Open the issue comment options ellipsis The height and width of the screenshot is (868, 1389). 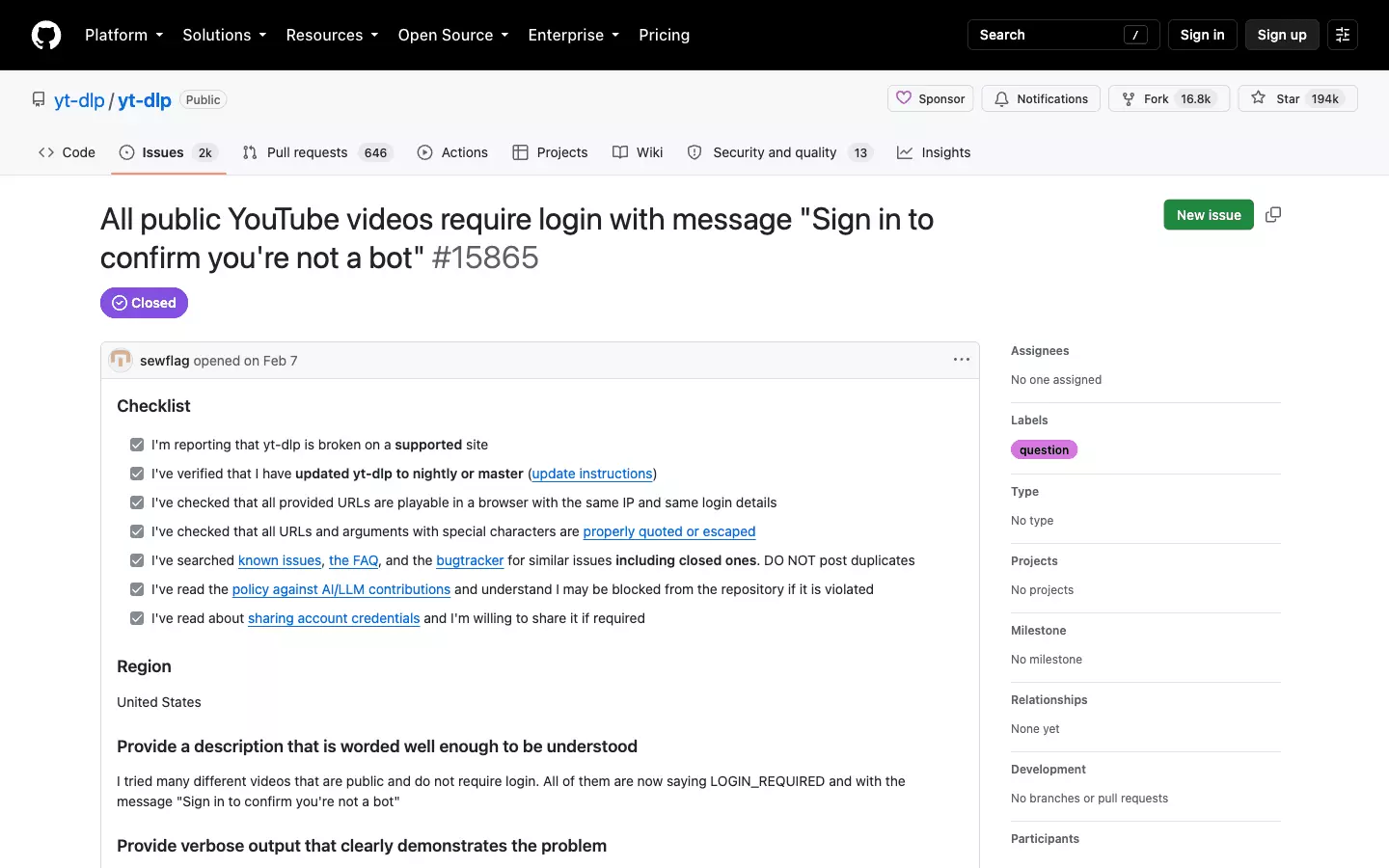[x=962, y=360]
